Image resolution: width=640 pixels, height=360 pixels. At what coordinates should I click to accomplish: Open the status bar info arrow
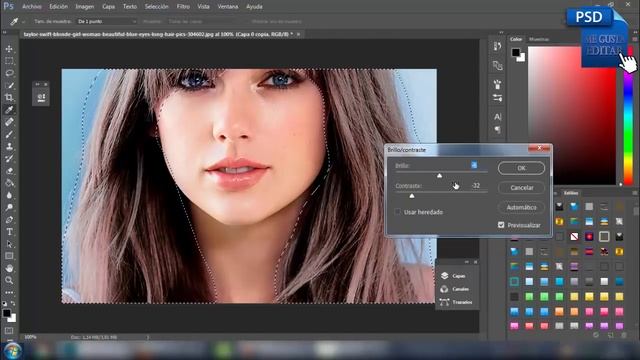(x=148, y=337)
